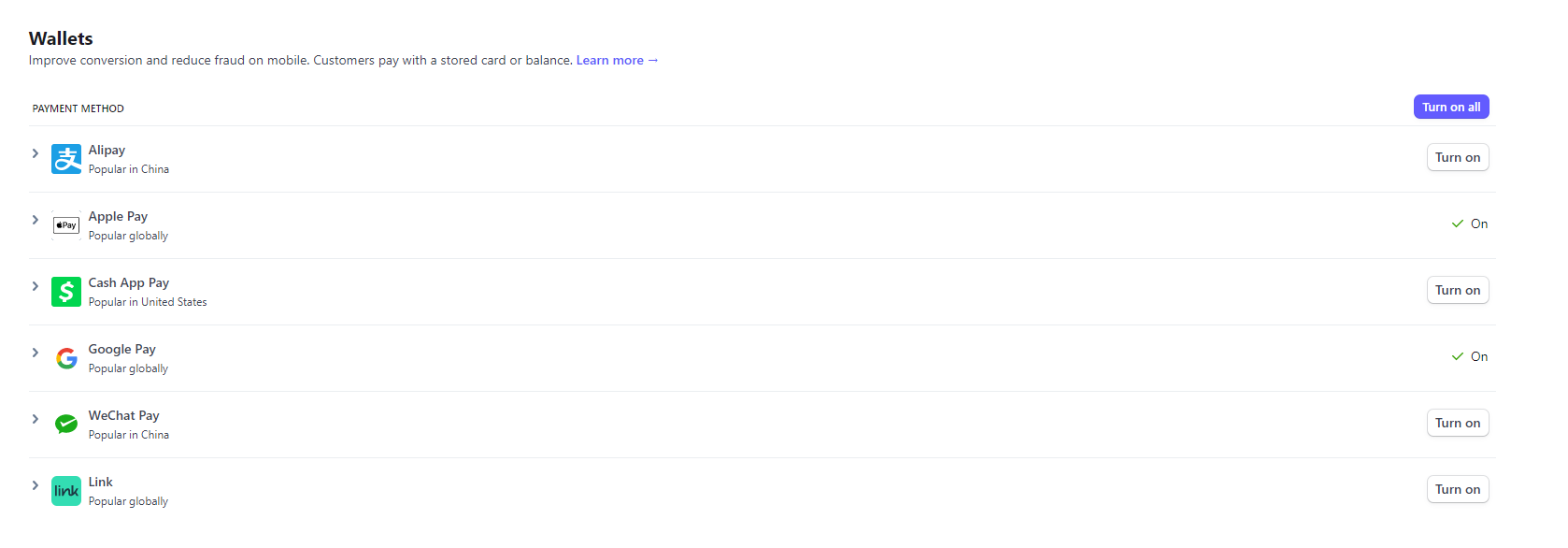
Task: Expand Apple Pay details chevron
Action: click(36, 220)
